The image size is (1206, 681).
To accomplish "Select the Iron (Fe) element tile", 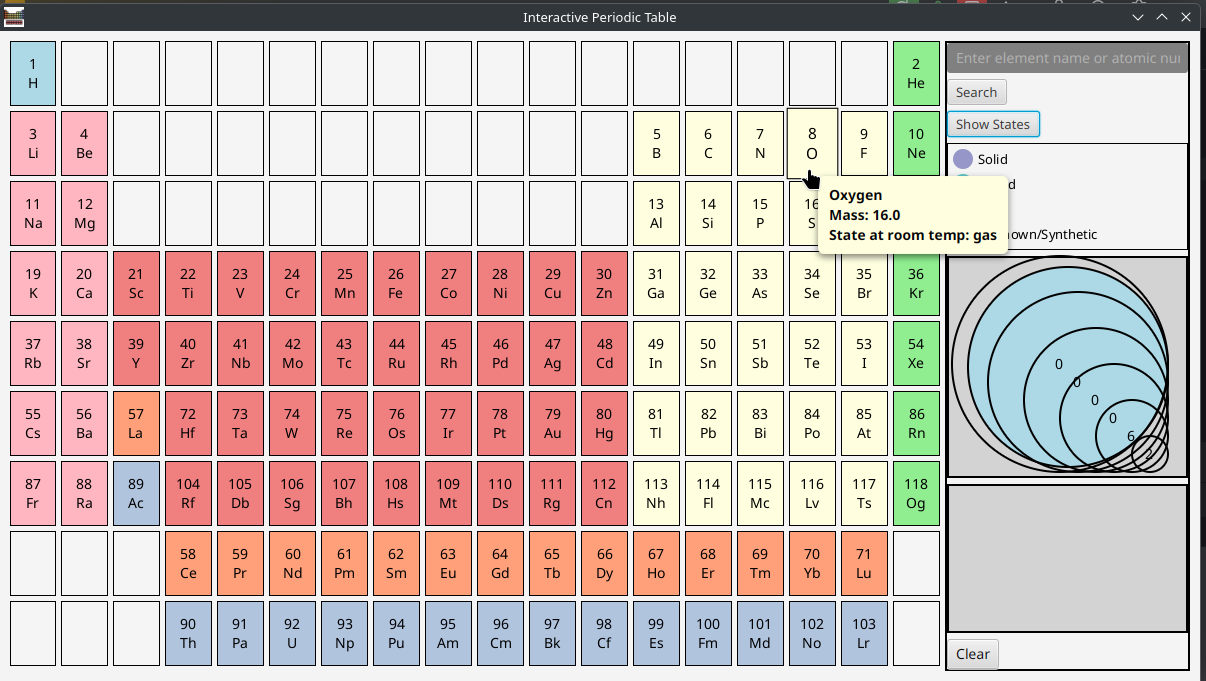I will [x=396, y=283].
